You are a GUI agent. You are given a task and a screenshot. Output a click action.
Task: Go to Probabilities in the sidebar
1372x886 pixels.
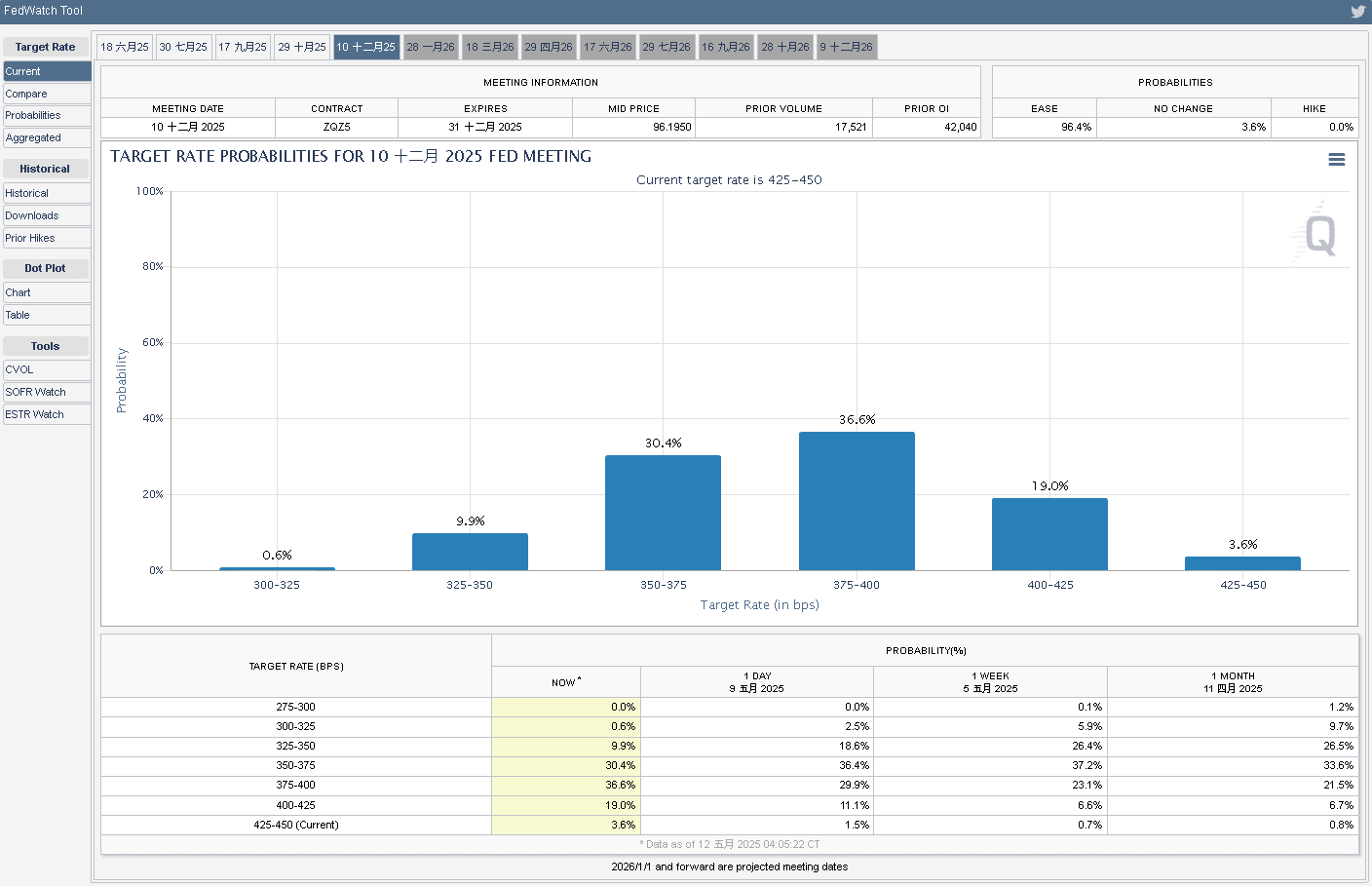pos(33,115)
